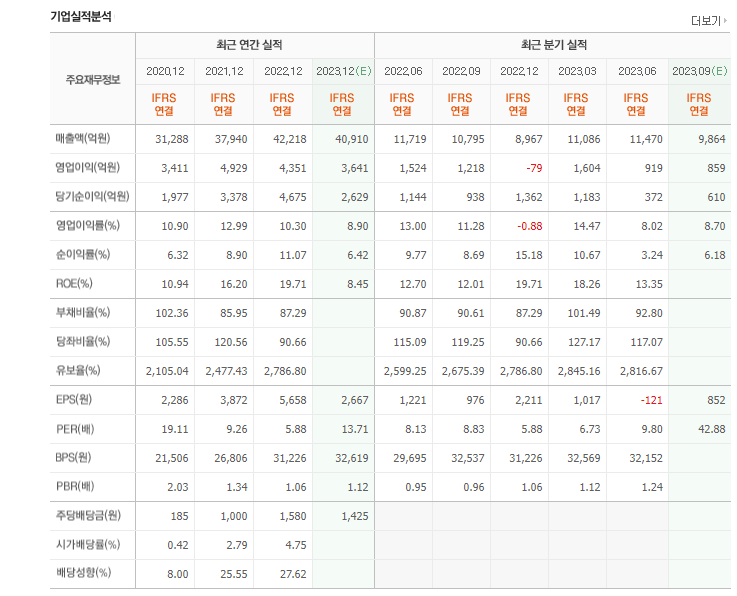Click the 2021.12 annual column header
737x596 pixels.
[224, 71]
